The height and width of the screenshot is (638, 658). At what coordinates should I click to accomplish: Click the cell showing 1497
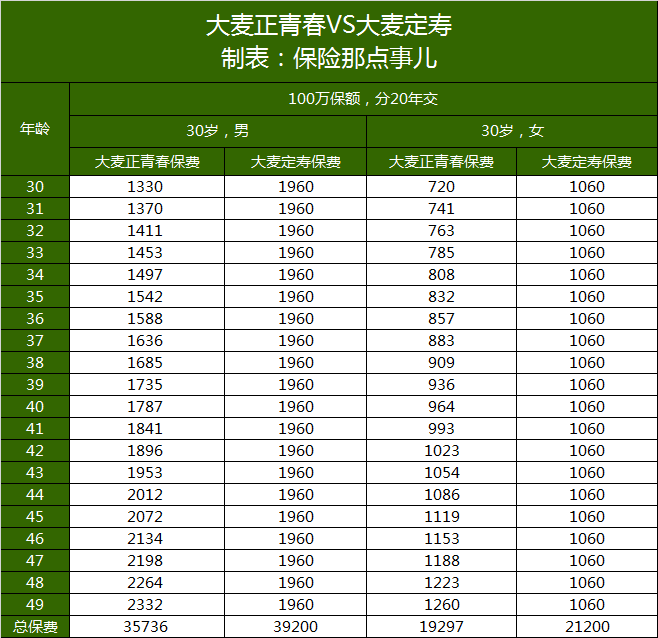[147, 275]
